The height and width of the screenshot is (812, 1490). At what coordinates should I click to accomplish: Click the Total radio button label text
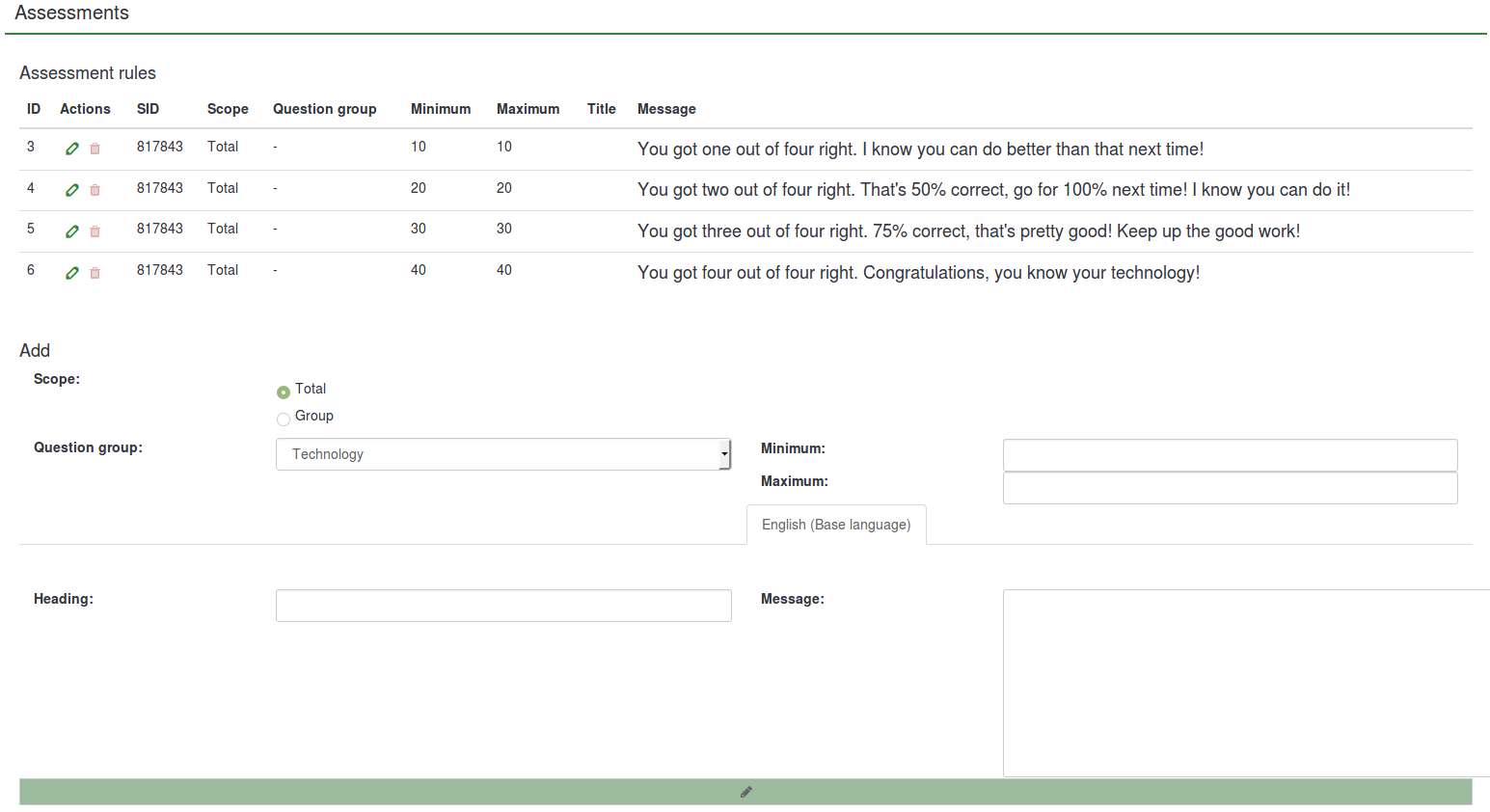[x=311, y=389]
